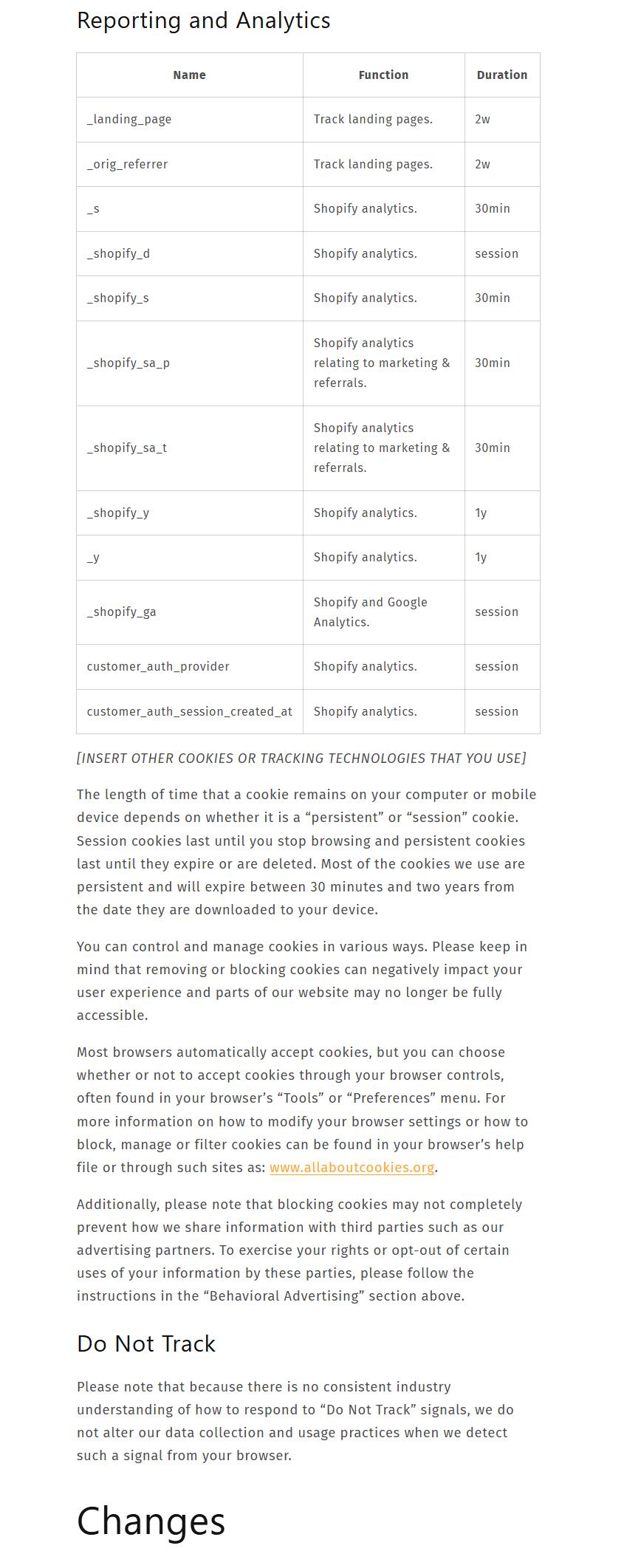Image resolution: width=641 pixels, height=1568 pixels.
Task: Select the customer_auth_provider cell
Action: click(x=158, y=667)
